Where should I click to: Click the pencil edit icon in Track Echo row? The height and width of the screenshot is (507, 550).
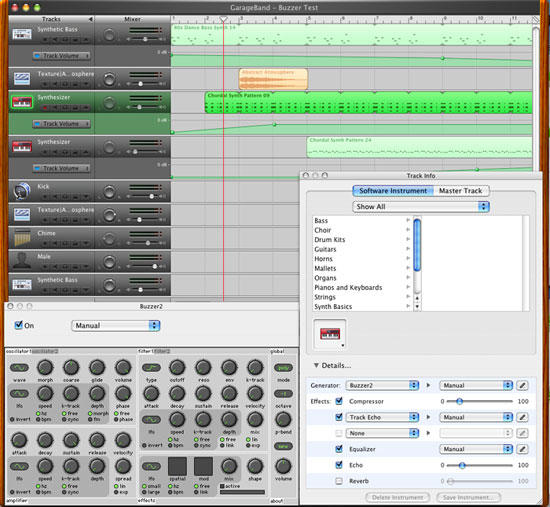pyautogui.click(x=522, y=417)
